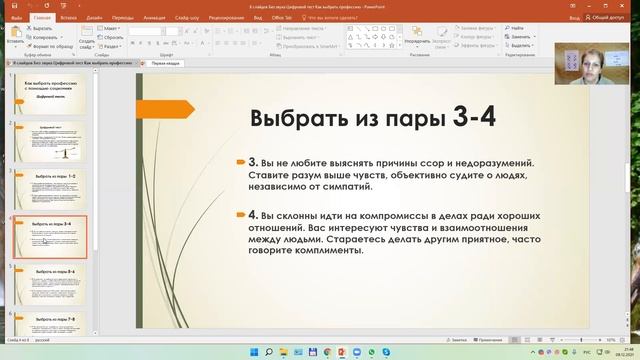Select the triangle shape in shapes gallery
The image size is (640, 360).
(350, 37)
